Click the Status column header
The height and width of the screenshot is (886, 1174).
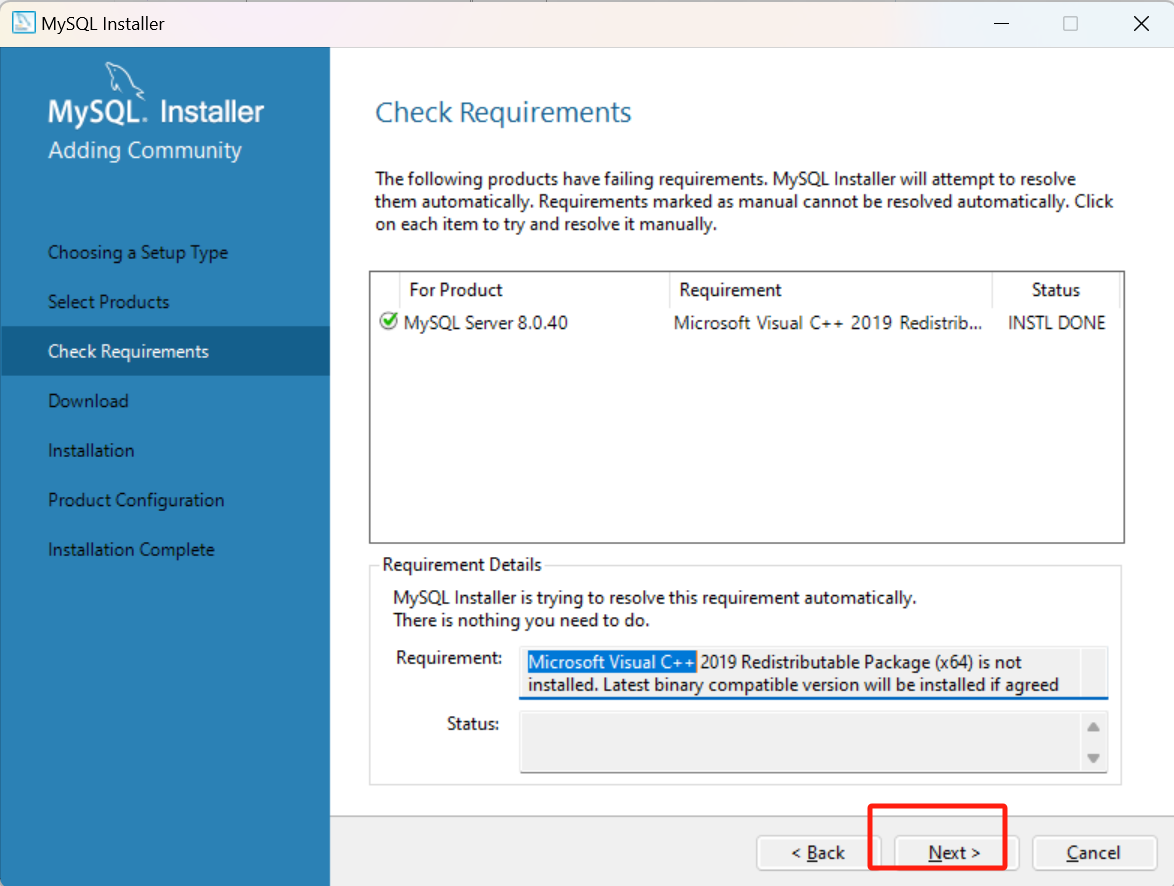pyautogui.click(x=1056, y=290)
